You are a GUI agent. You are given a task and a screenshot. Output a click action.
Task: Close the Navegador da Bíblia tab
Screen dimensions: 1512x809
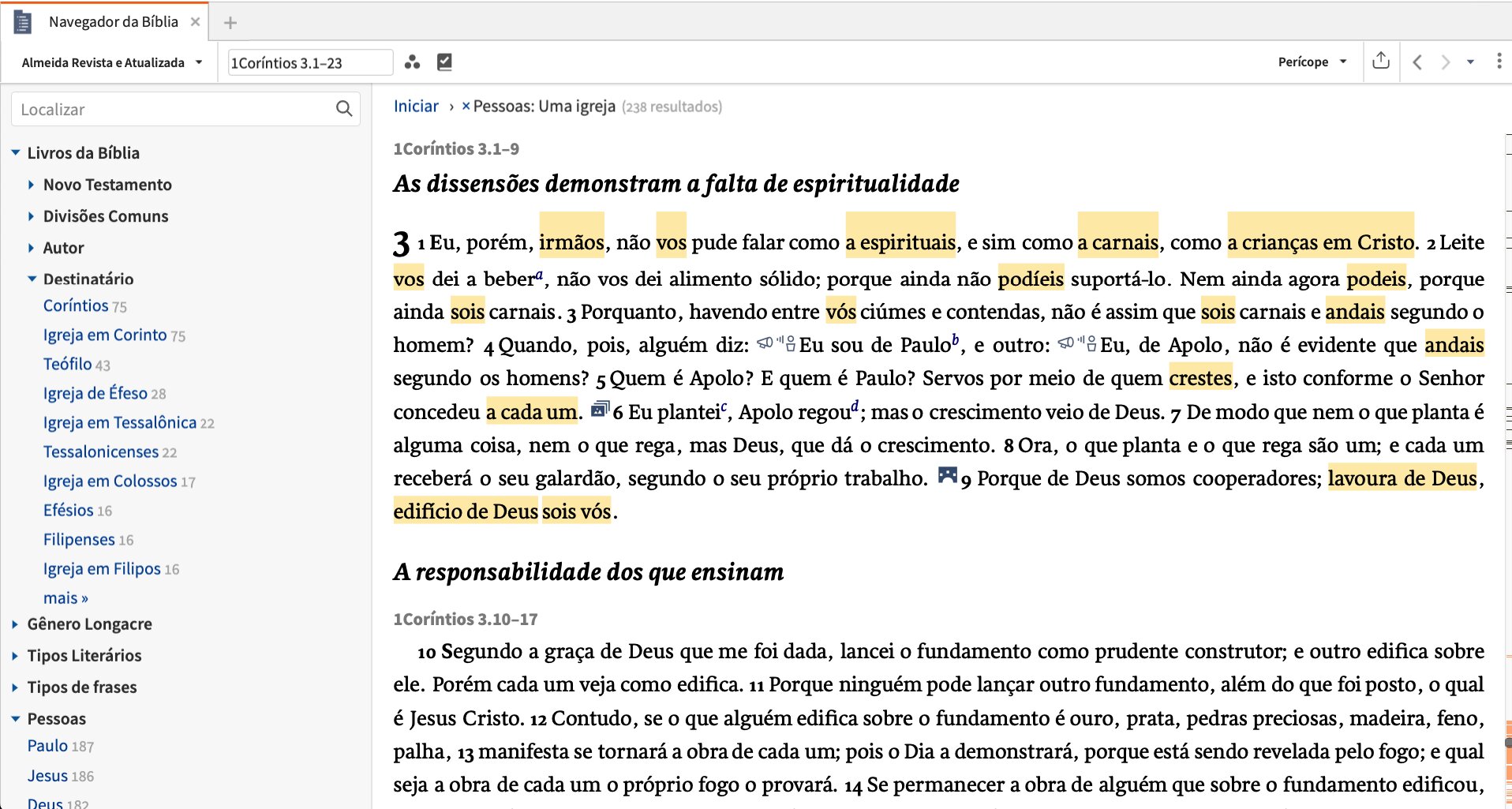point(195,22)
